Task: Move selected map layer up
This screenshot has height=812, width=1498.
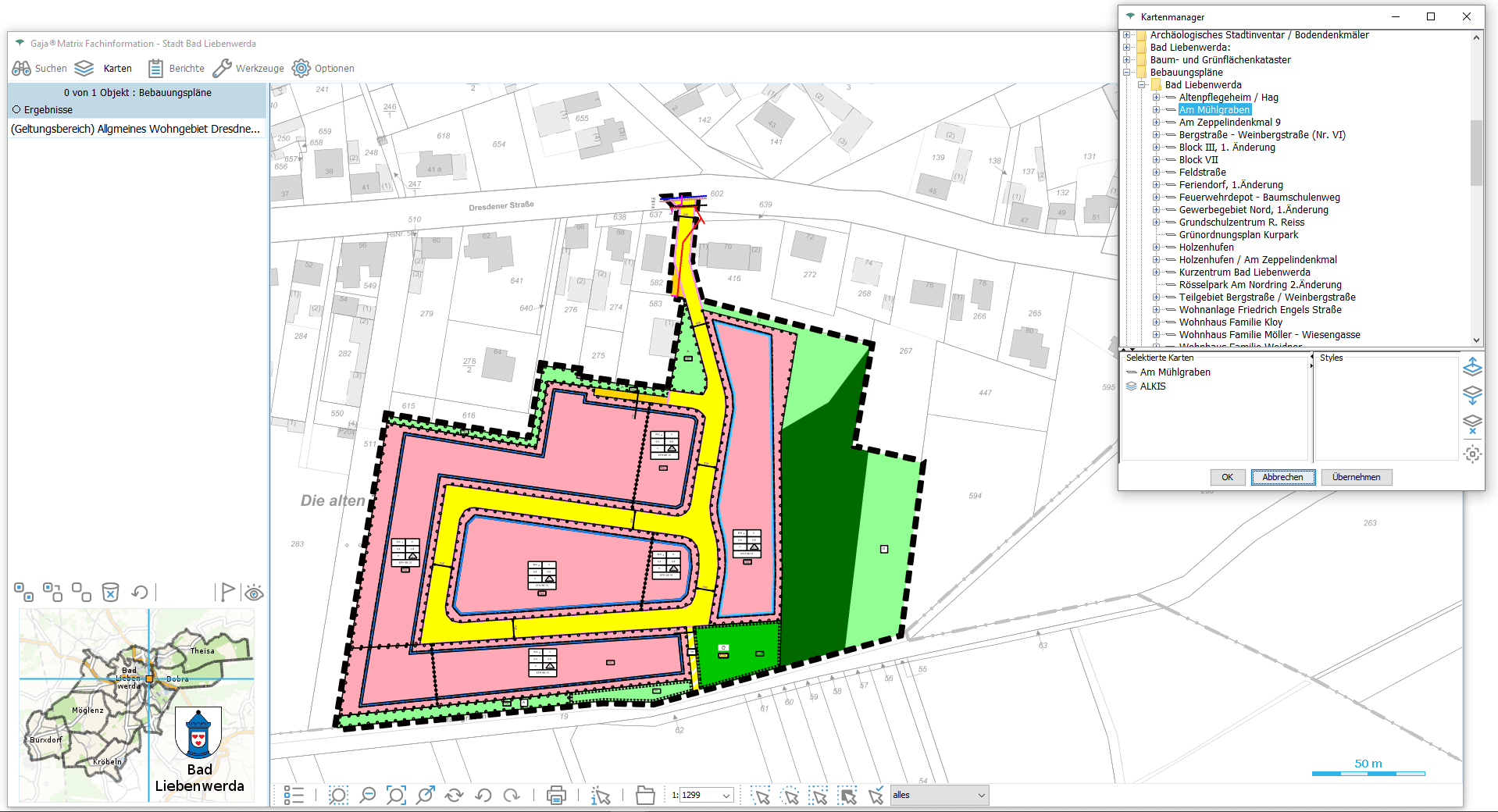Action: 1472,366
